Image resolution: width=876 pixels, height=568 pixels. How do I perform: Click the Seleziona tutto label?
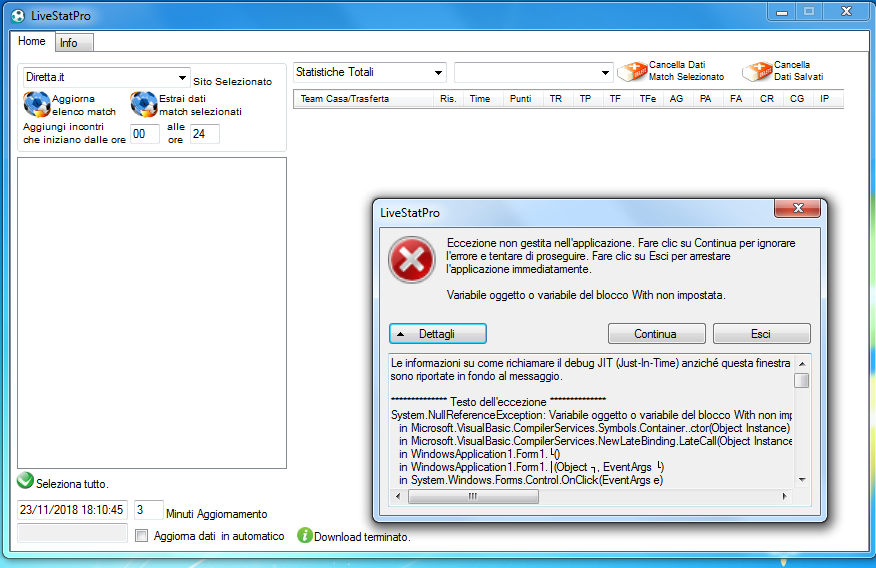pos(72,484)
